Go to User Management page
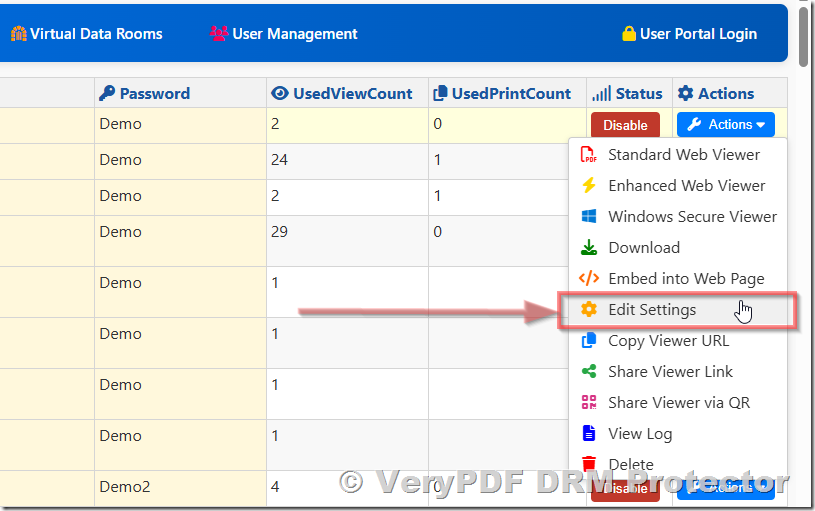 tap(283, 34)
